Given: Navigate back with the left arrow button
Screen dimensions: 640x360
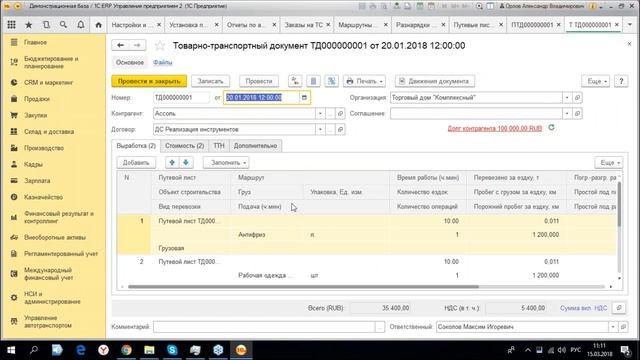Looking at the screenshot, I should point(120,45).
